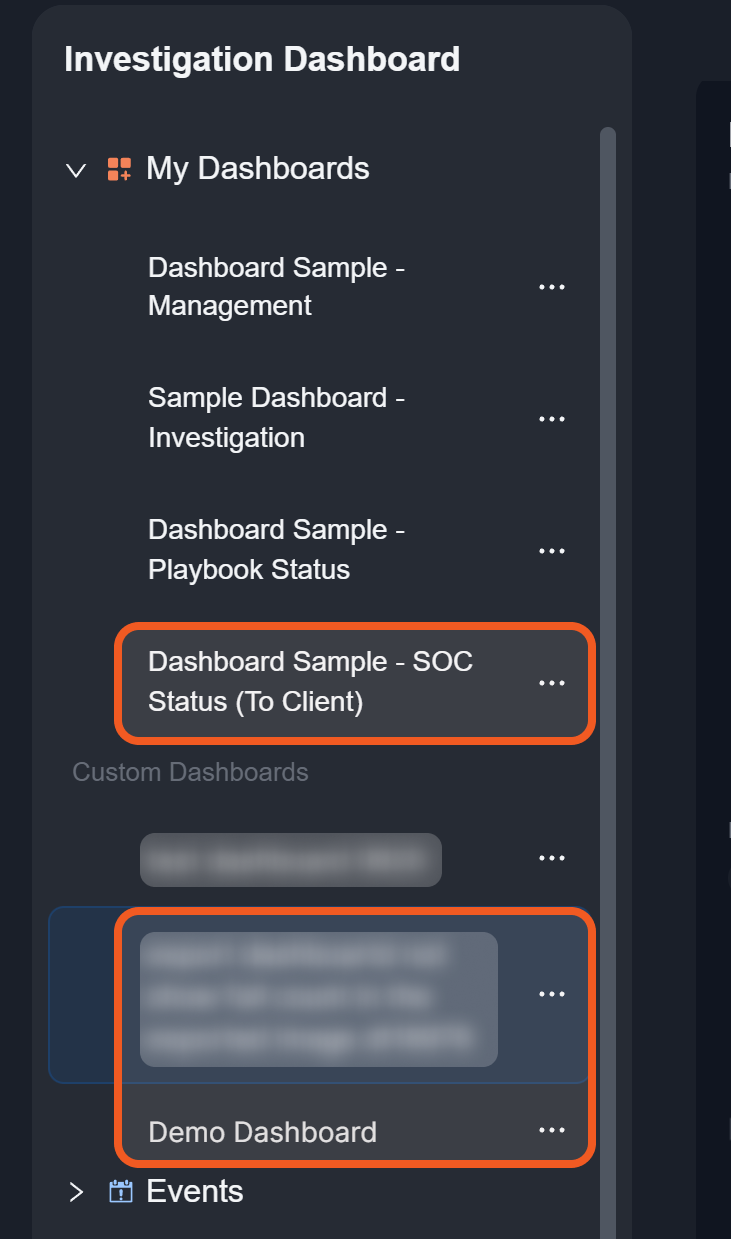Open more options for Dashboard Sample - Management

(x=552, y=287)
